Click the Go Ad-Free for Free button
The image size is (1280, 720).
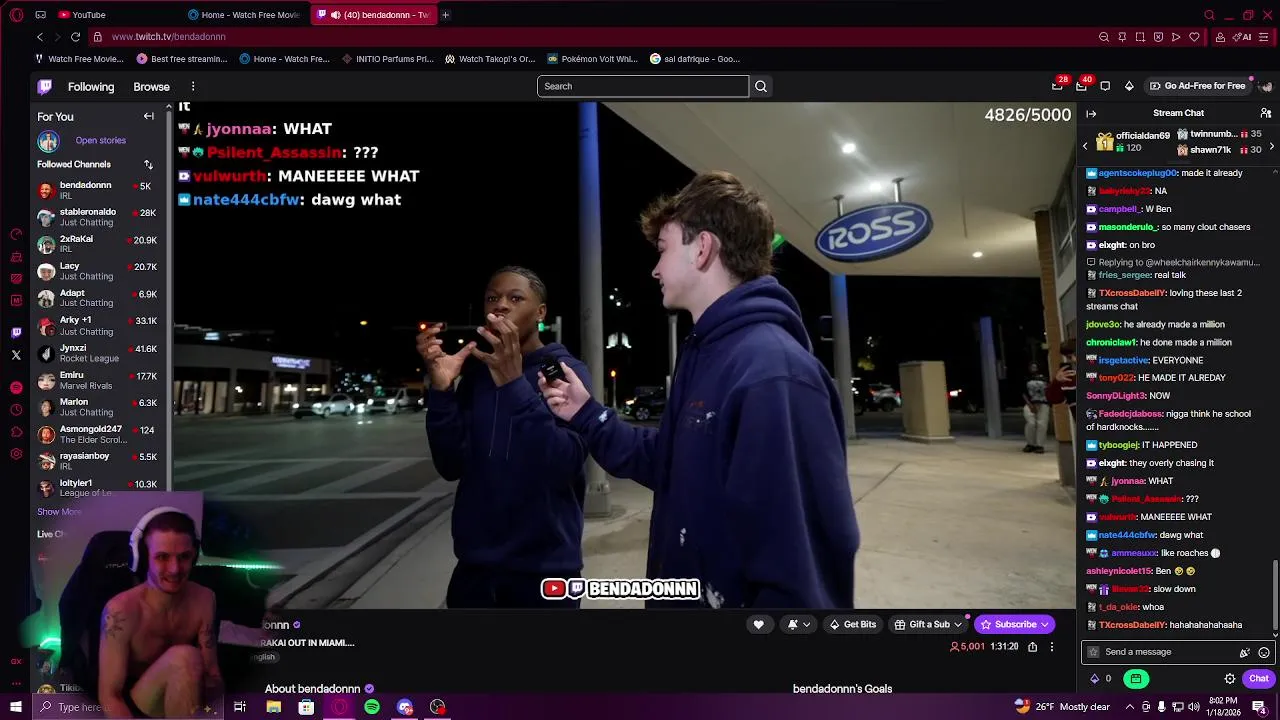coord(1197,86)
